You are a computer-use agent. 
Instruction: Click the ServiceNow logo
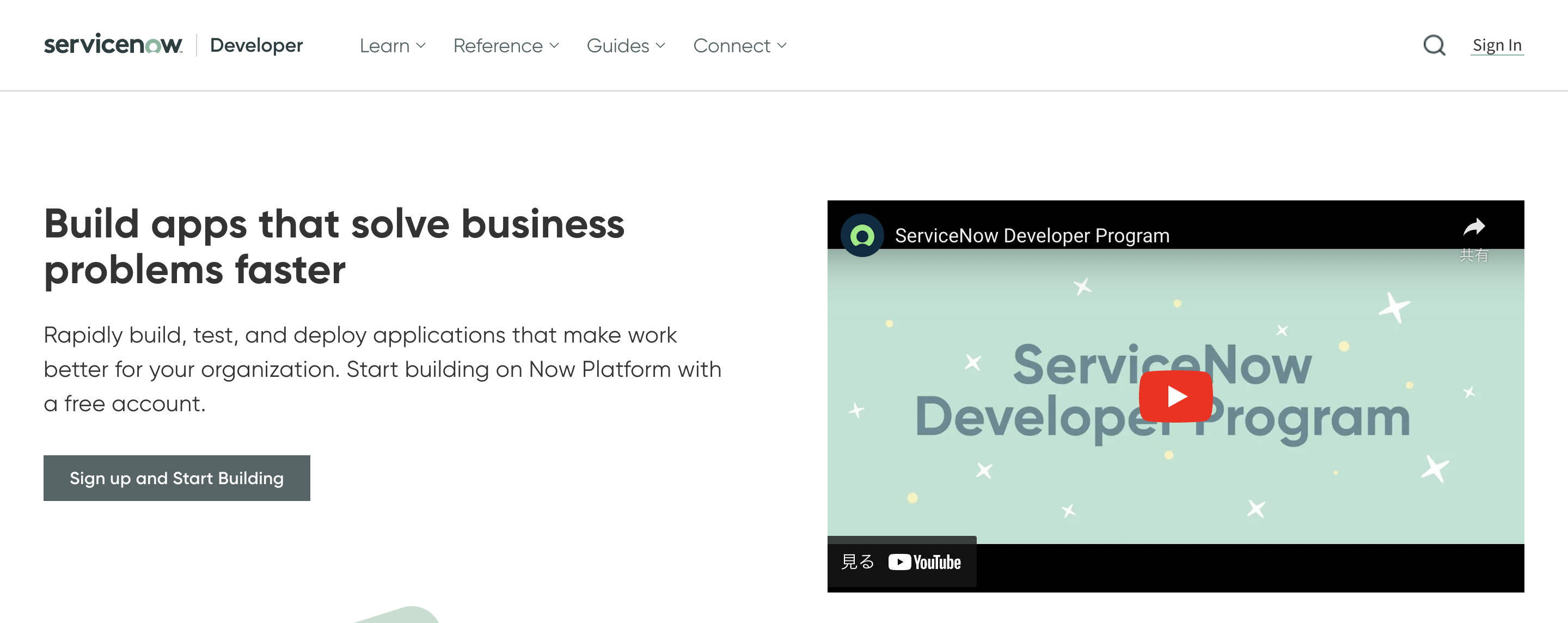click(113, 45)
